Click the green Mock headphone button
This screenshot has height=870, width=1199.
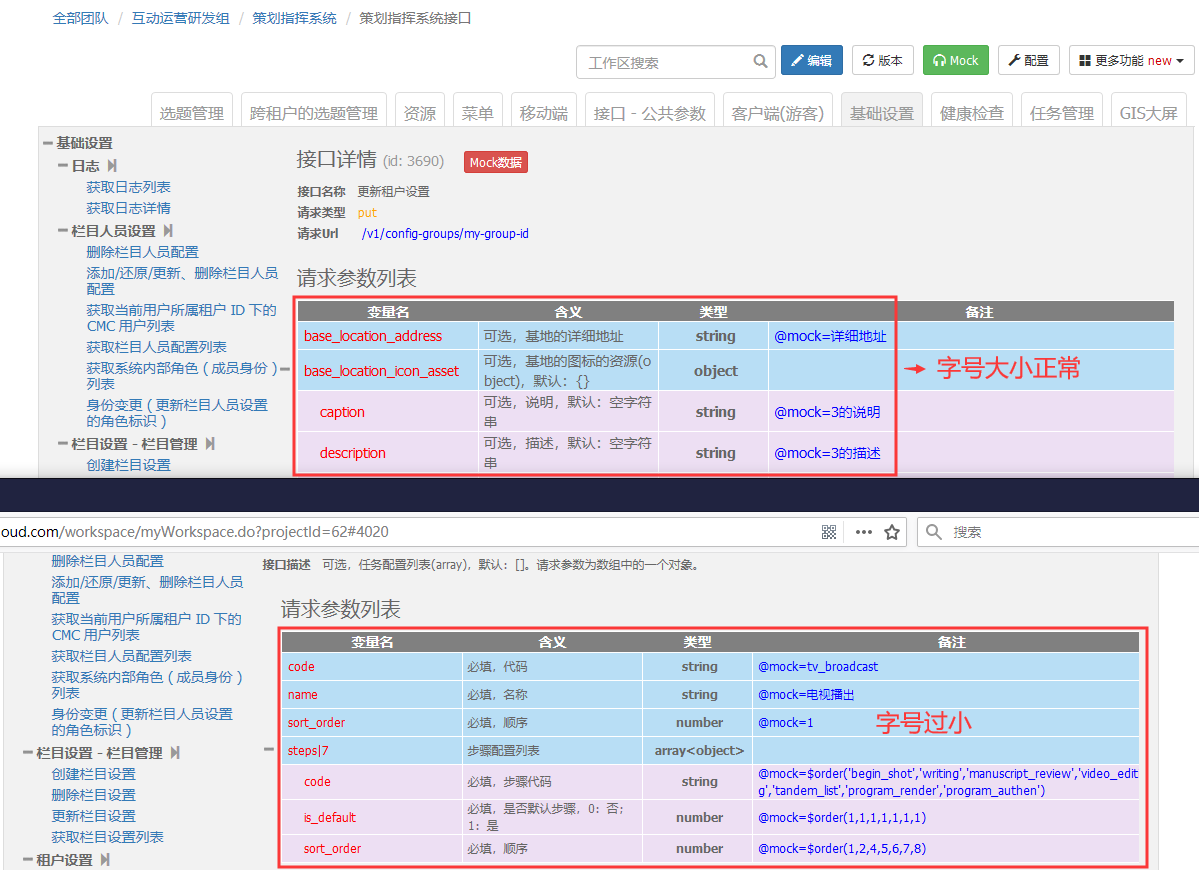click(x=955, y=61)
